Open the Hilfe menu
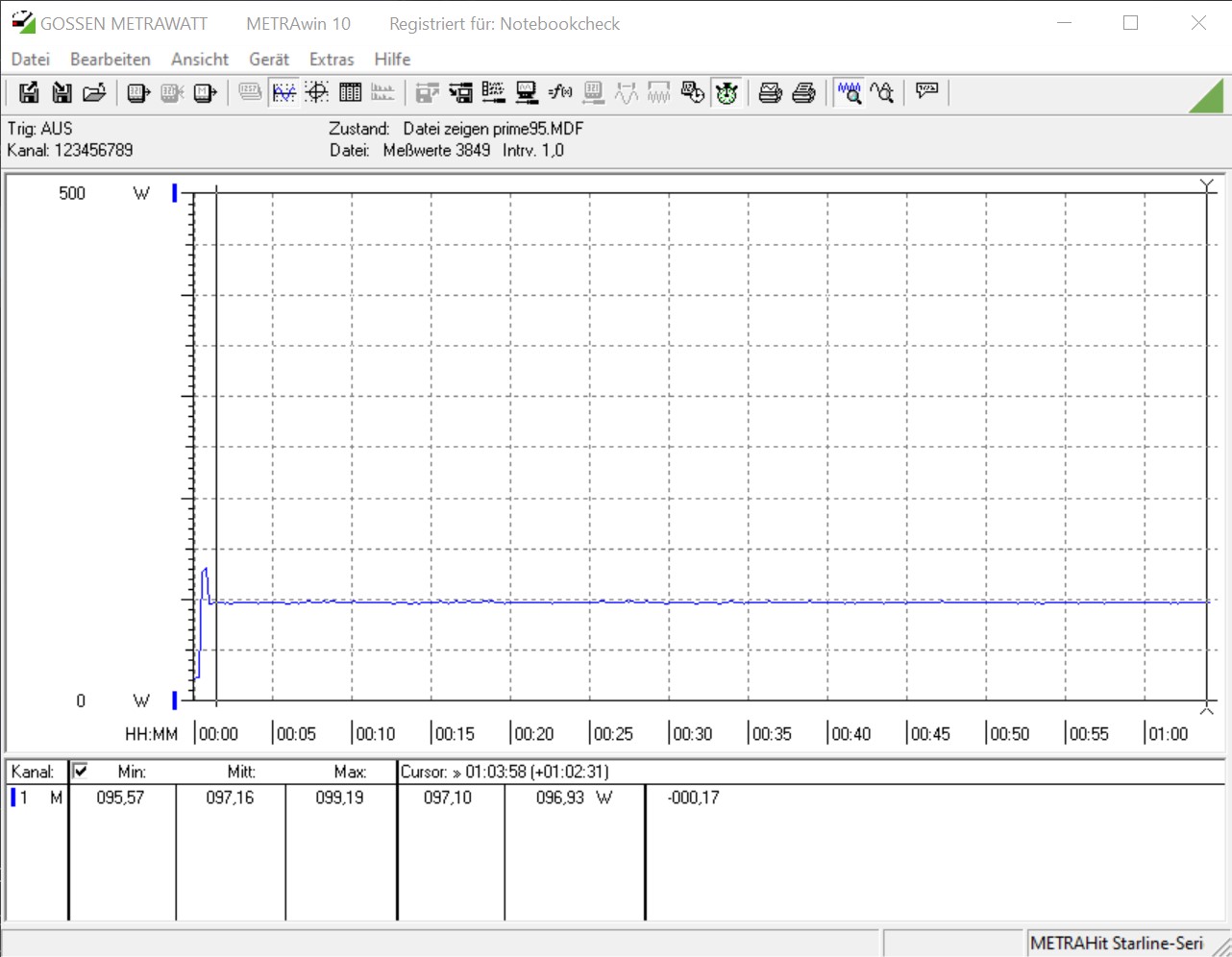This screenshot has height=957, width=1232. pos(392,60)
